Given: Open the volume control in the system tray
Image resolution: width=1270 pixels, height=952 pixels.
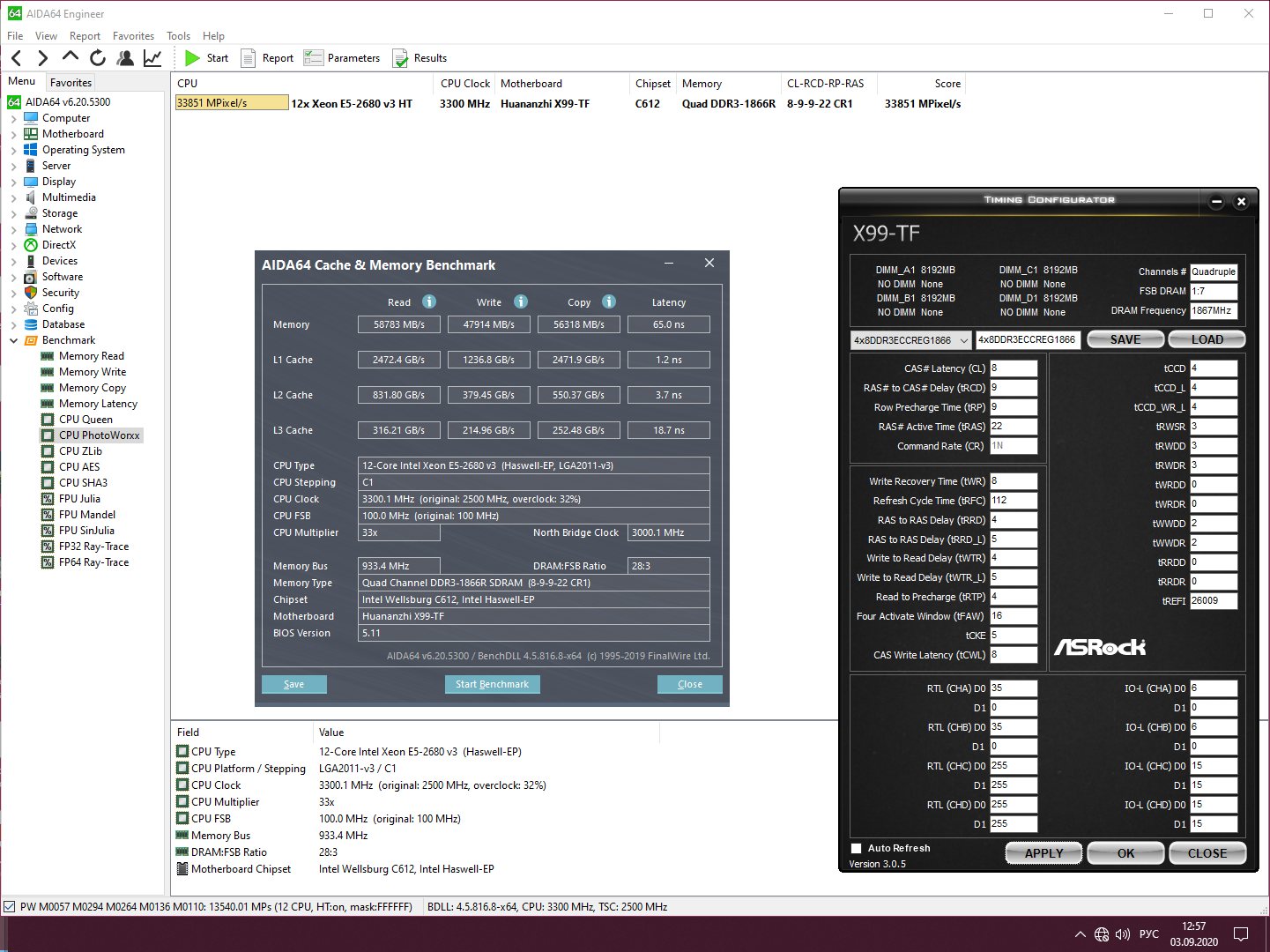Looking at the screenshot, I should coord(1123,934).
